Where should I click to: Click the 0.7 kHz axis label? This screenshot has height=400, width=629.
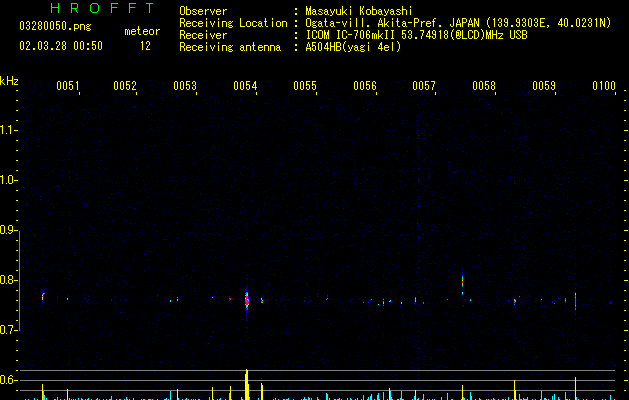pos(8,330)
